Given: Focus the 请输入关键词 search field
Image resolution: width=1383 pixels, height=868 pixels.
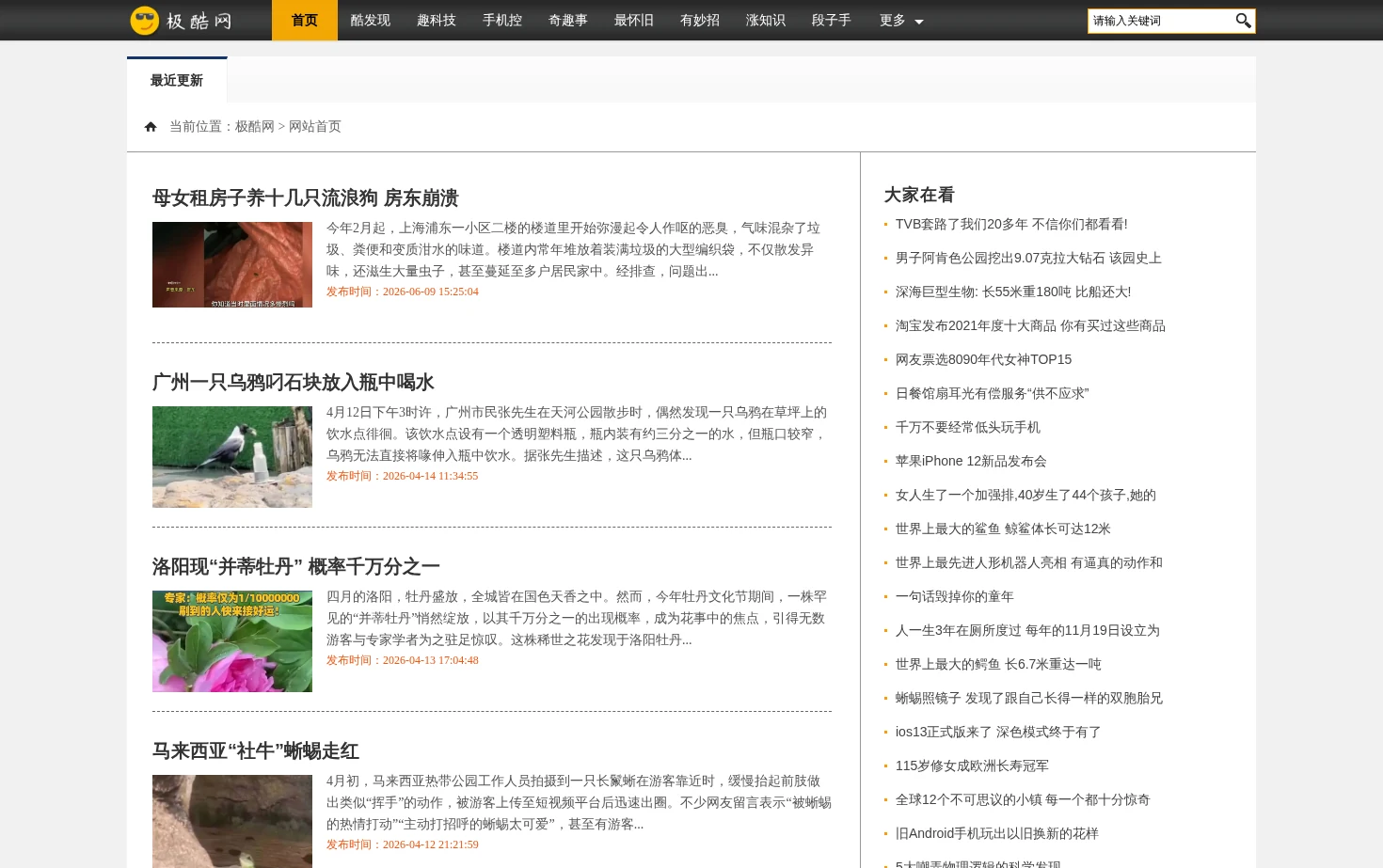Looking at the screenshot, I should tap(1161, 21).
